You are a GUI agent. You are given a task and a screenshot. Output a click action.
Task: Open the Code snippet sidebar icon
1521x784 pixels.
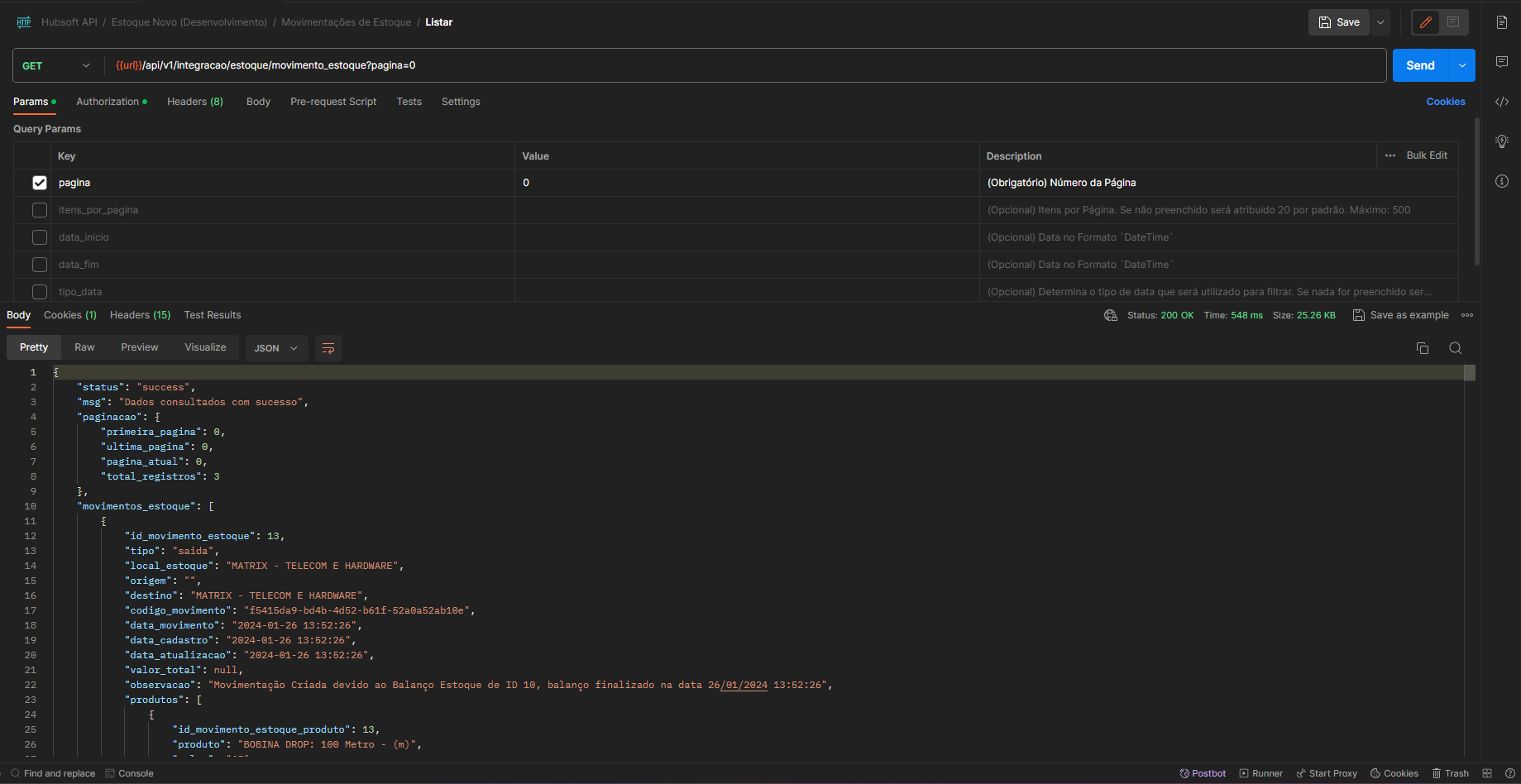(1502, 102)
